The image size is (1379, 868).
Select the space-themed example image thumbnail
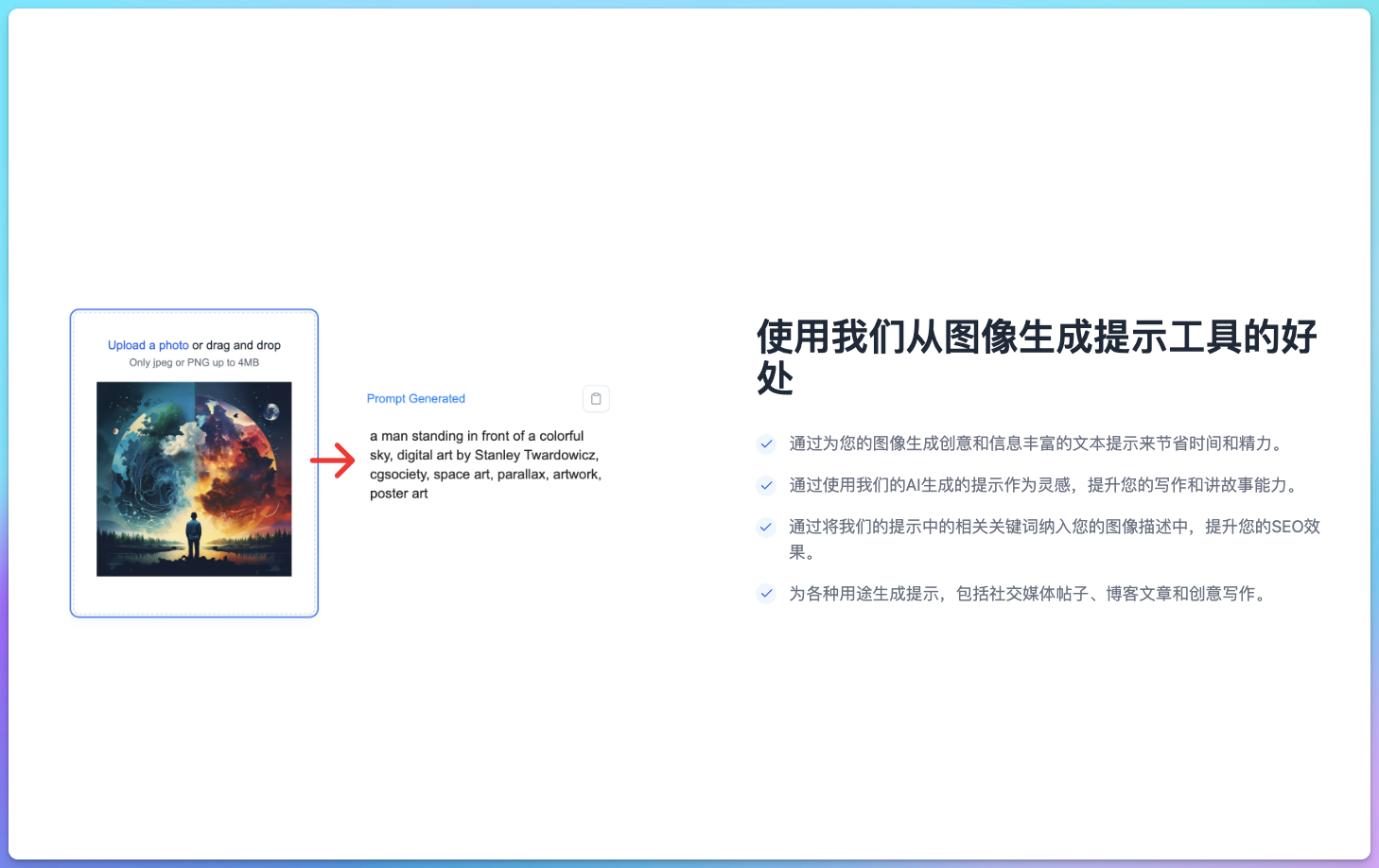click(193, 478)
